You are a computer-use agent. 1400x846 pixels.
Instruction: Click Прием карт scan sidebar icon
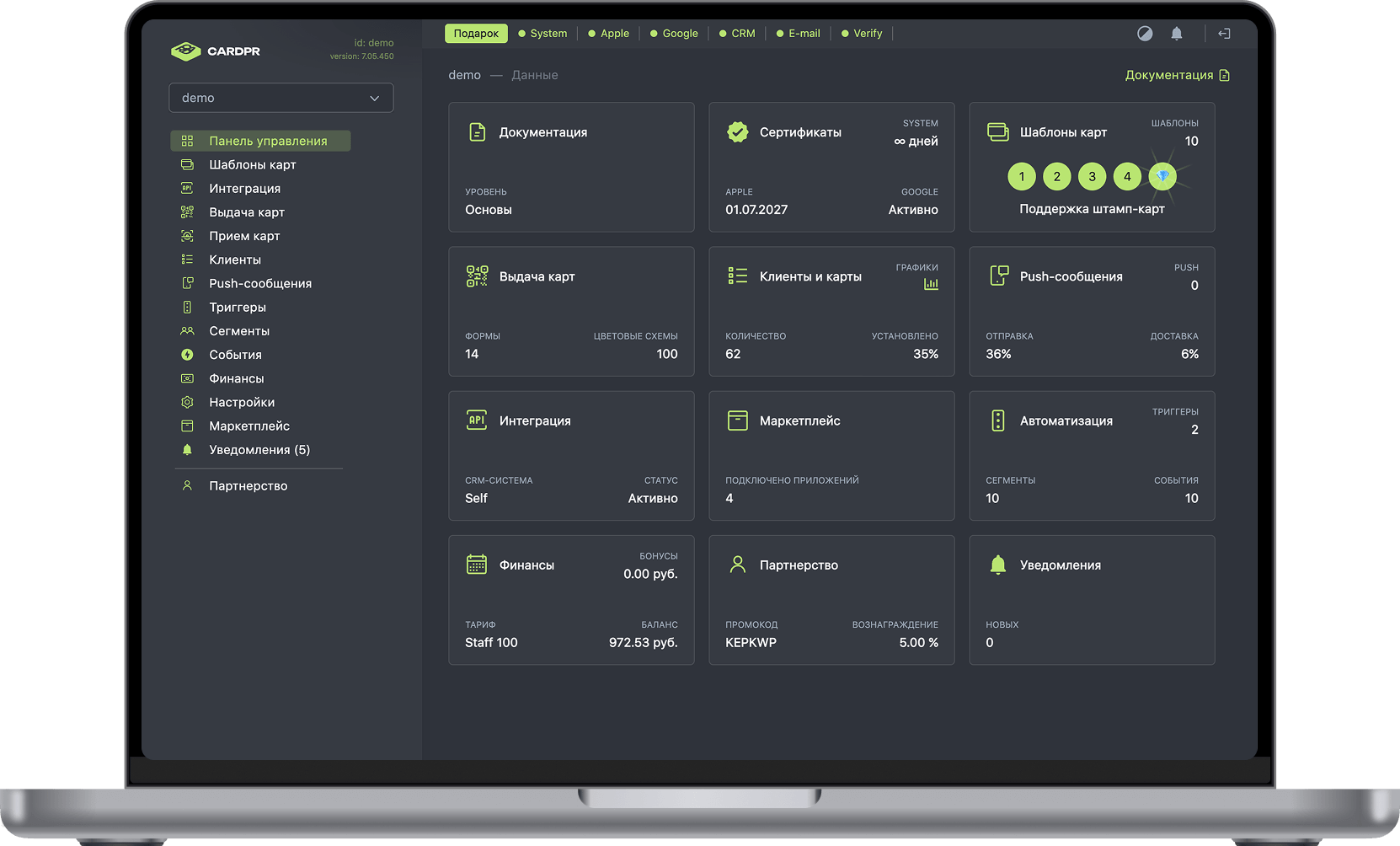(x=187, y=236)
